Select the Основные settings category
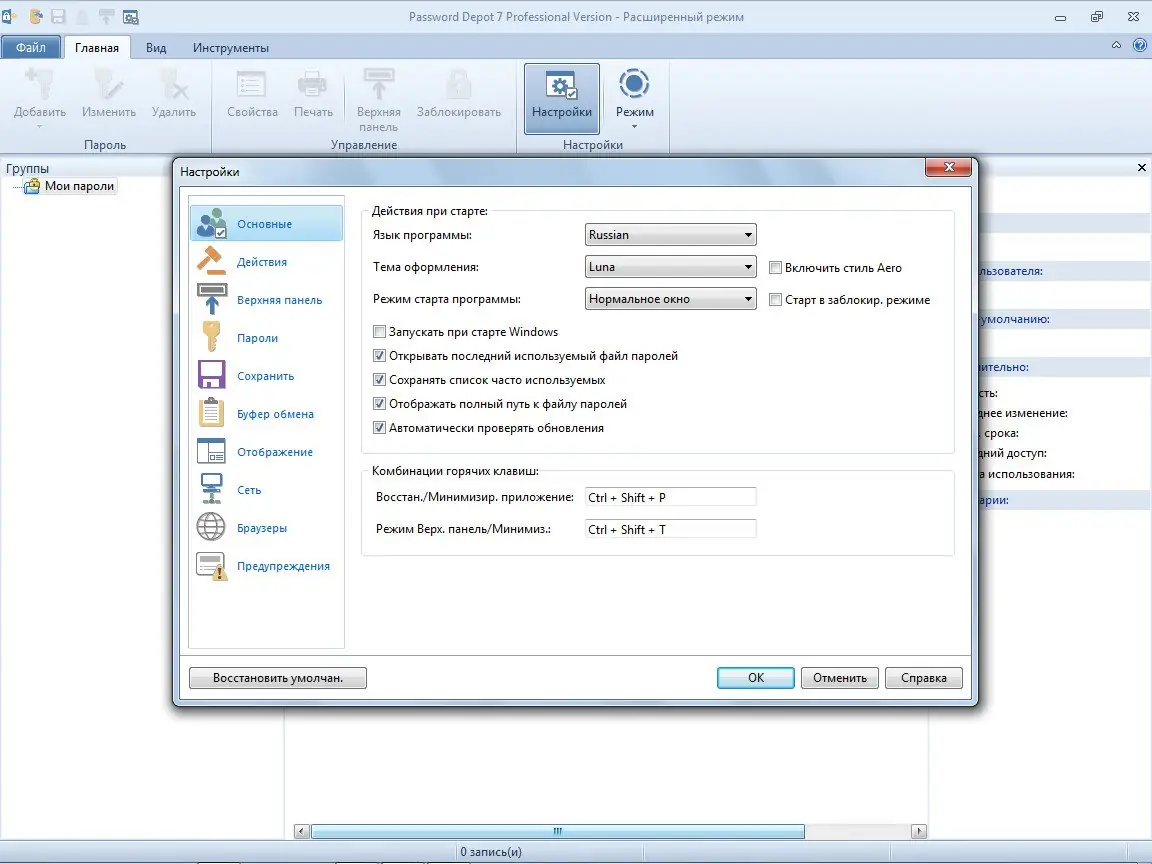This screenshot has height=864, width=1152. [267, 223]
